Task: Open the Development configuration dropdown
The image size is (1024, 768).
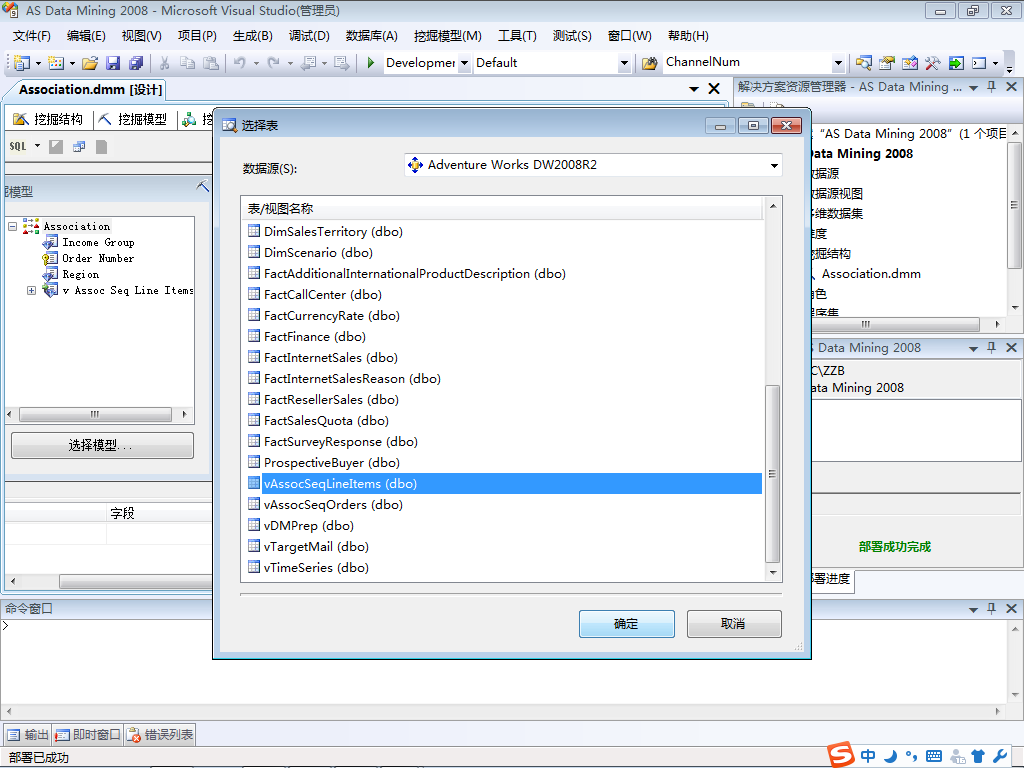Action: 464,63
